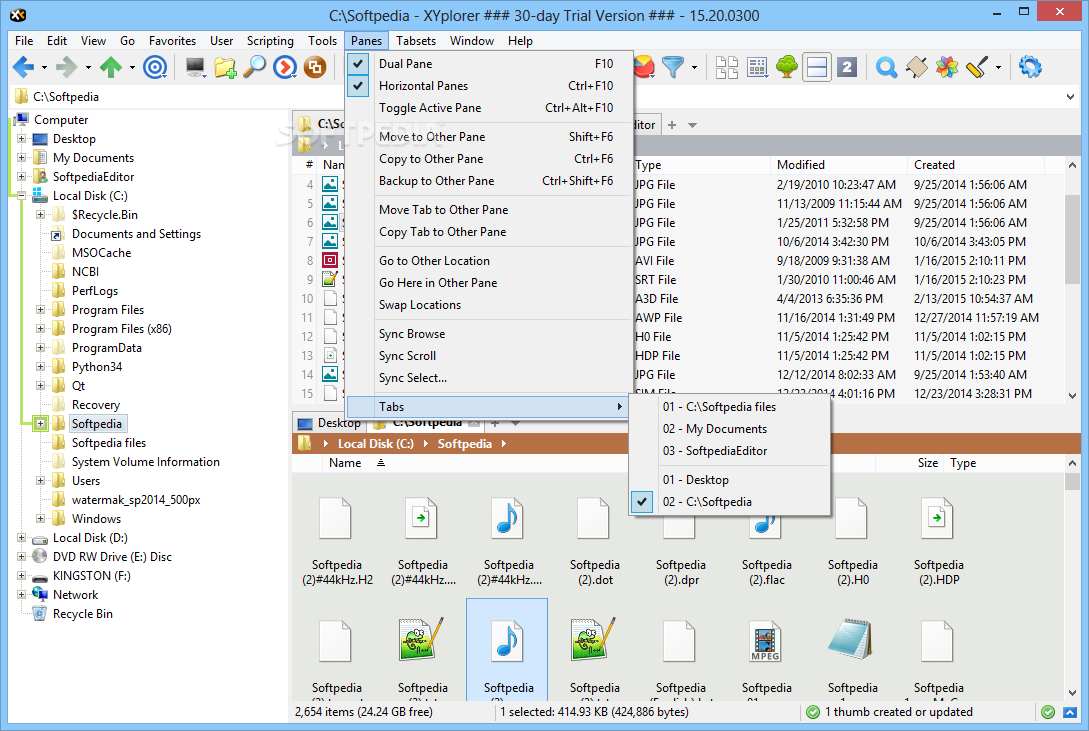The width and height of the screenshot is (1089, 731).
Task: Open Configuration with the blue gear icon
Action: point(1030,67)
